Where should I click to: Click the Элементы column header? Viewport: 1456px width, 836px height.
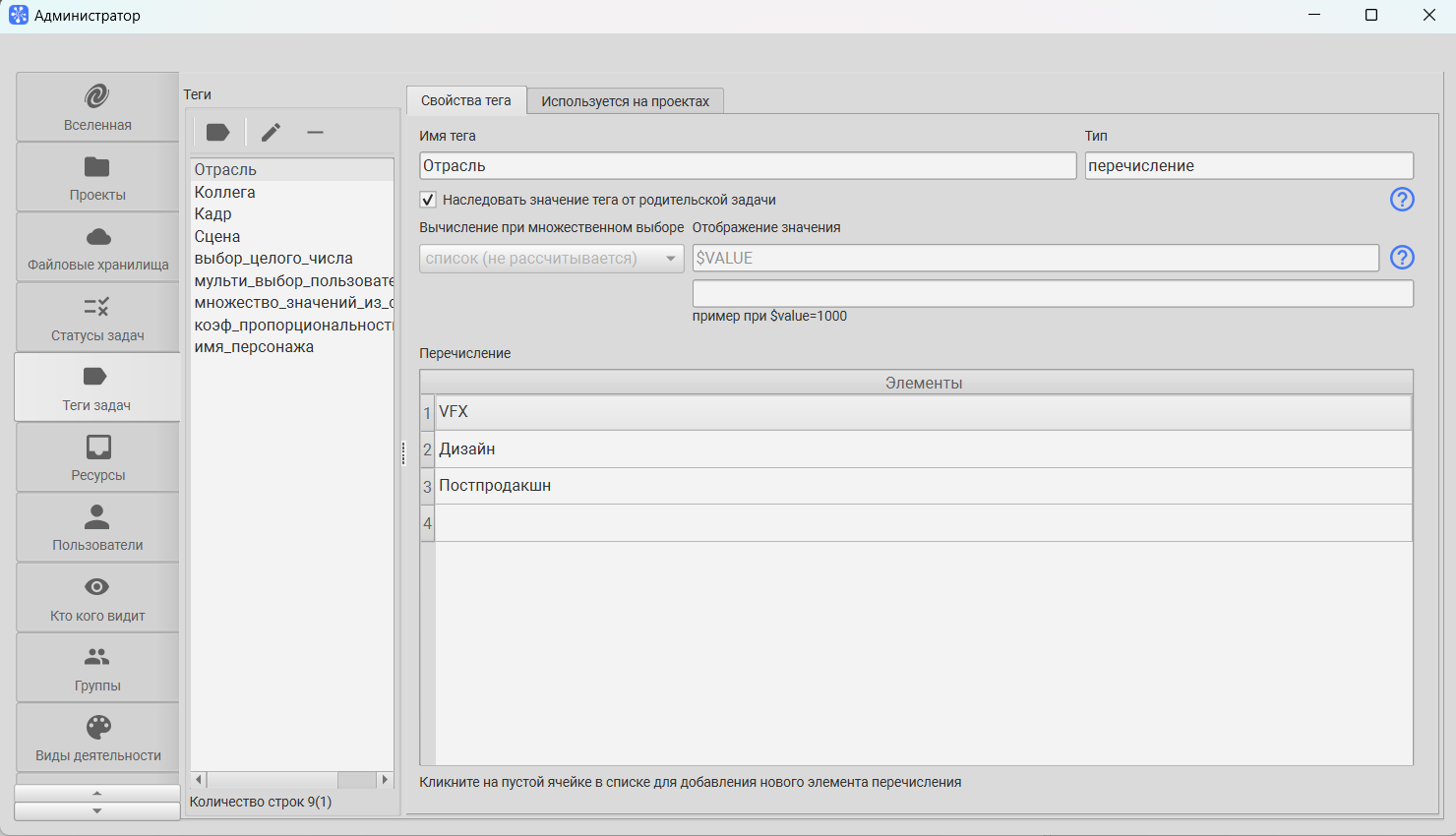[924, 383]
